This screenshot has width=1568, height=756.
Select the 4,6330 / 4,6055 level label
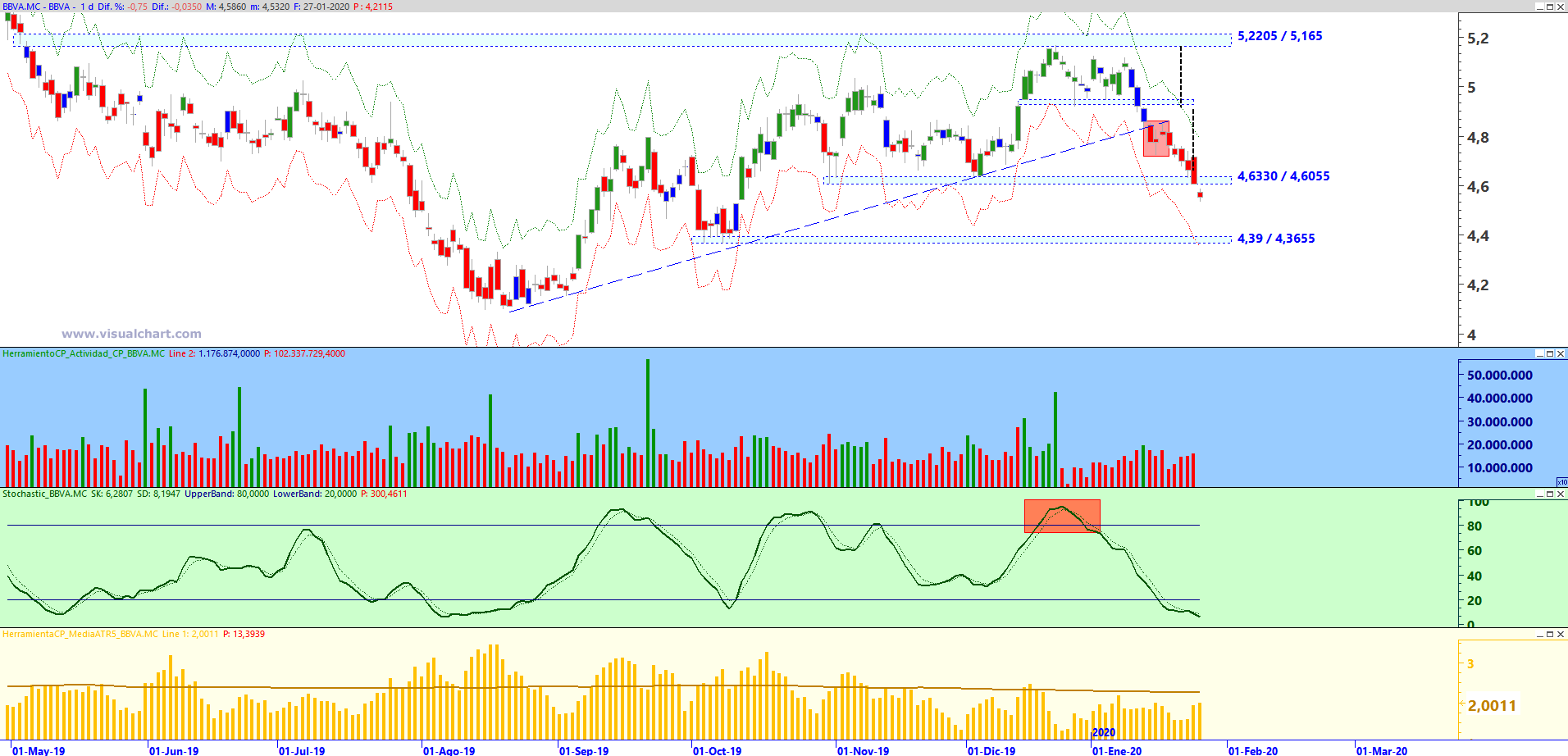1283,176
